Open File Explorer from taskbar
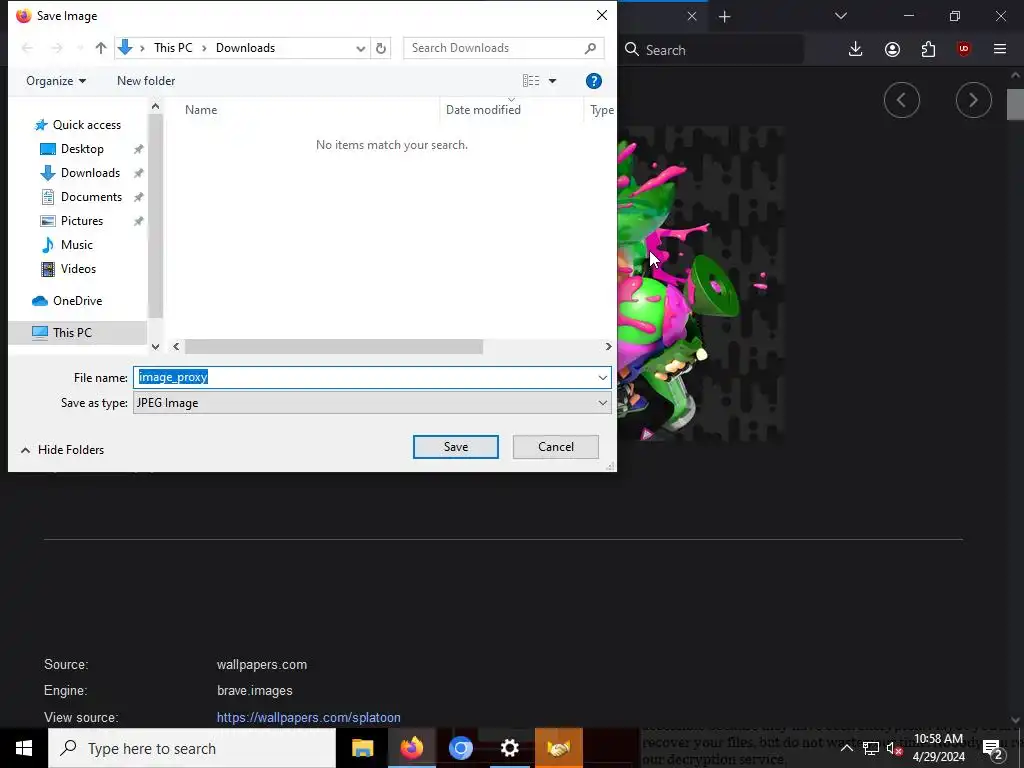1024x768 pixels. click(x=362, y=748)
